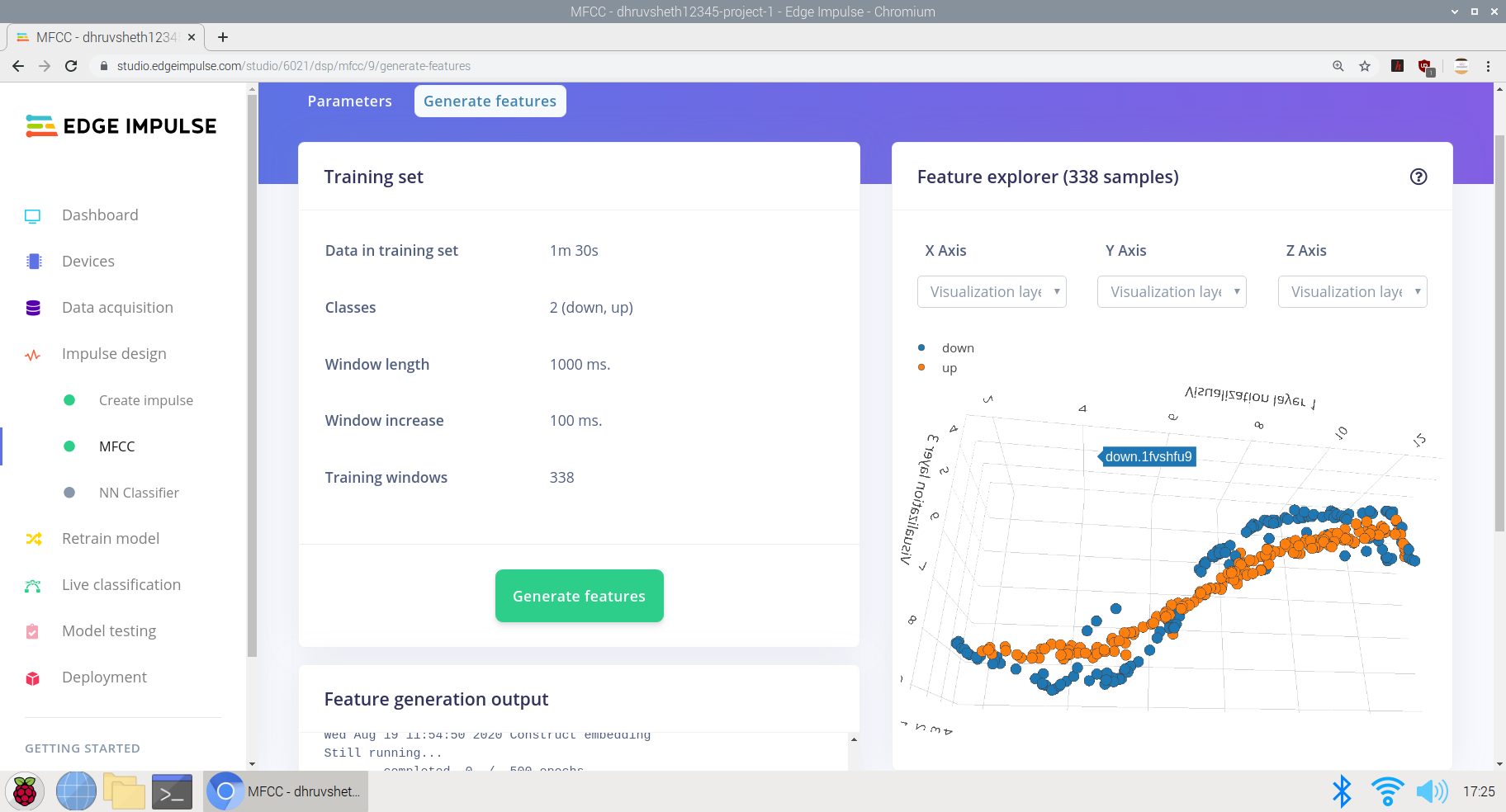Toggle the 'down' class in the legend
This screenshot has width=1506, height=812.
957,347
